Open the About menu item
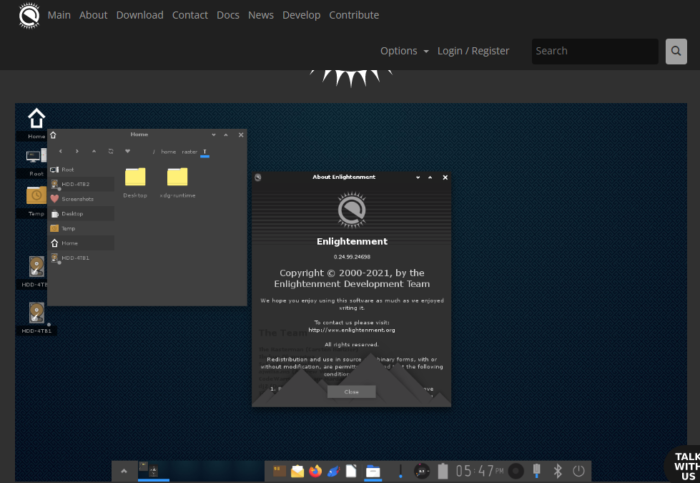The image size is (700, 483). (93, 15)
